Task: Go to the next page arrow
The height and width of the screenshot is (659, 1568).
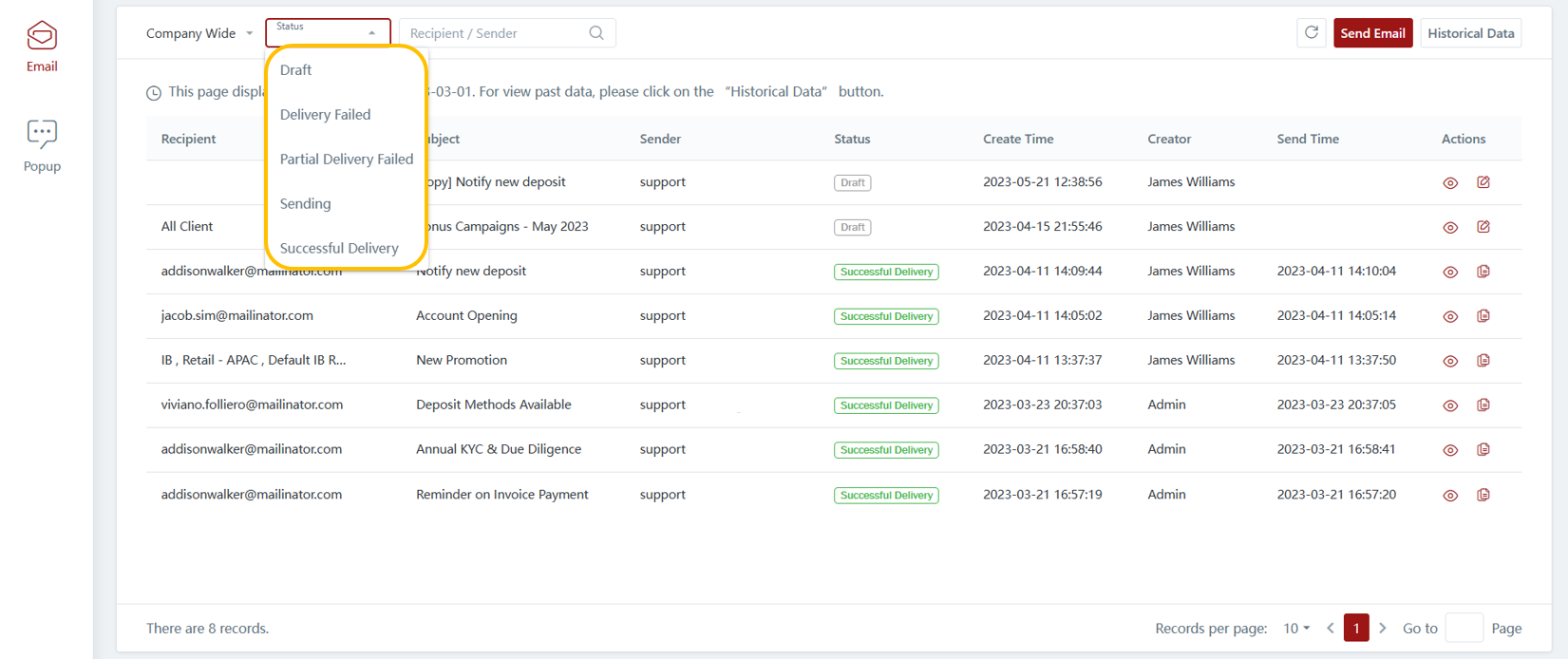Action: 1383,629
